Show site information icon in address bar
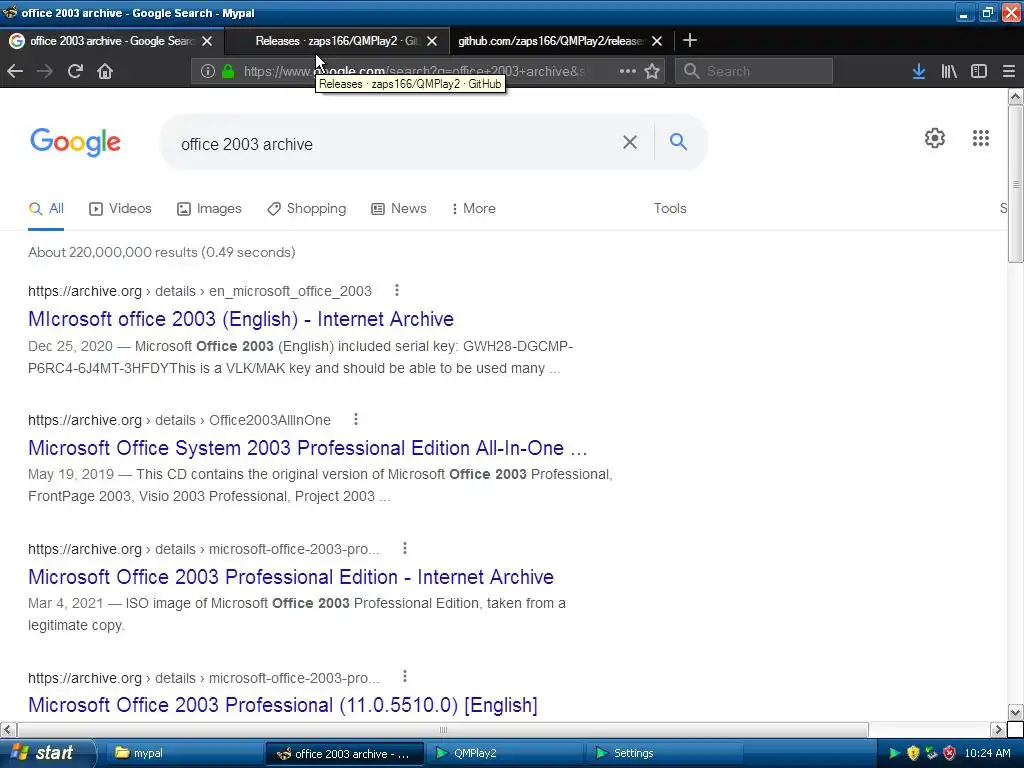This screenshot has height=768, width=1024. (x=208, y=71)
